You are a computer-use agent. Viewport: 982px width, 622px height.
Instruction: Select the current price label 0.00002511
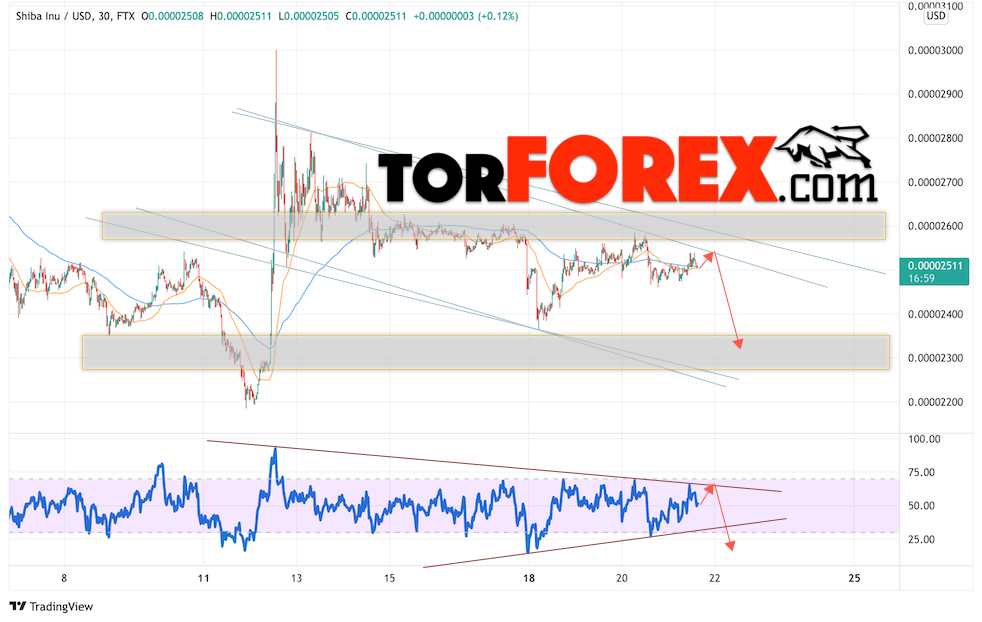[x=935, y=266]
